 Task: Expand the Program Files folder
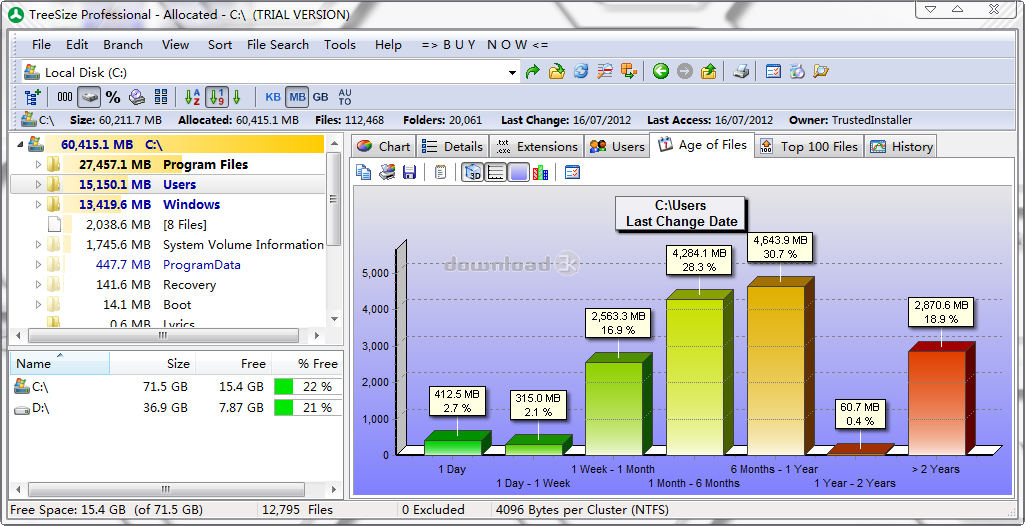click(x=38, y=164)
